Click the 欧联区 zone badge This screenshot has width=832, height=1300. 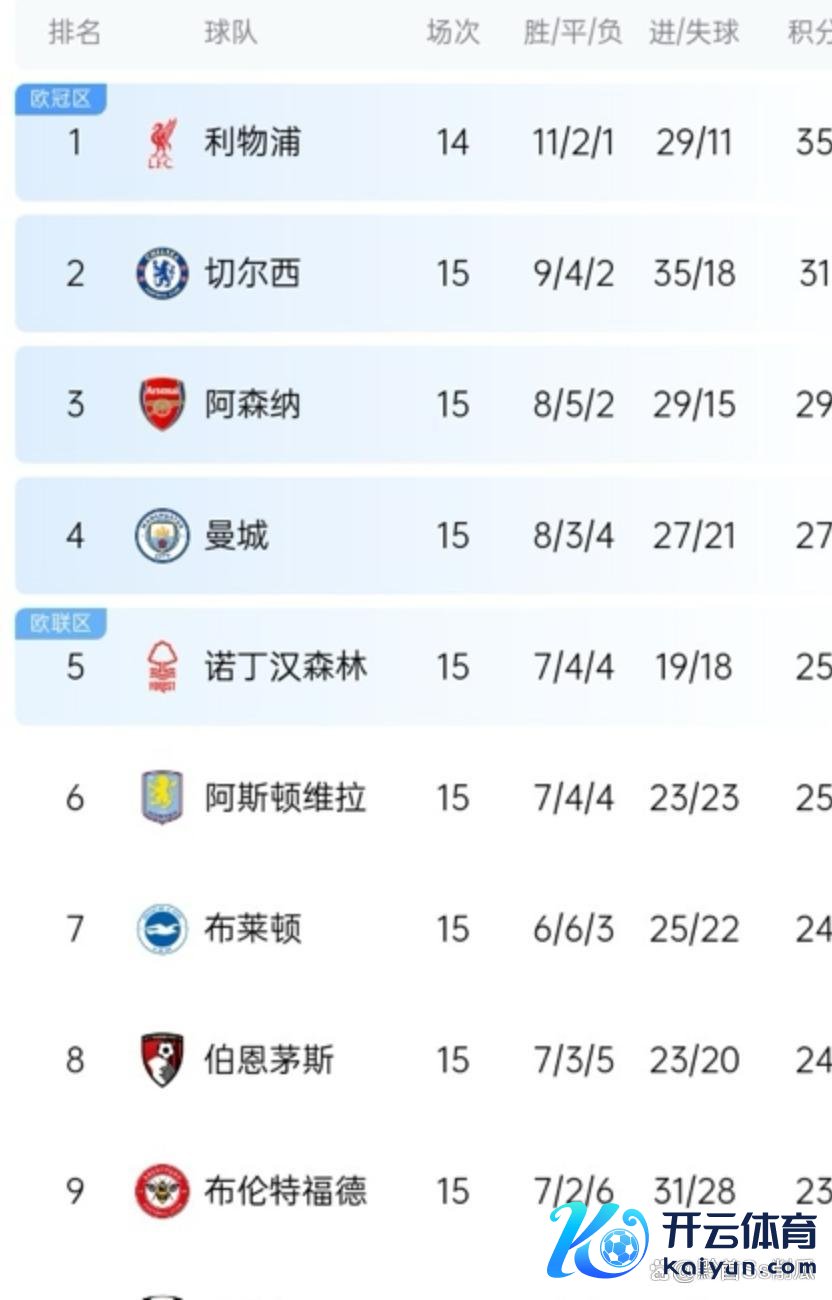click(x=61, y=624)
